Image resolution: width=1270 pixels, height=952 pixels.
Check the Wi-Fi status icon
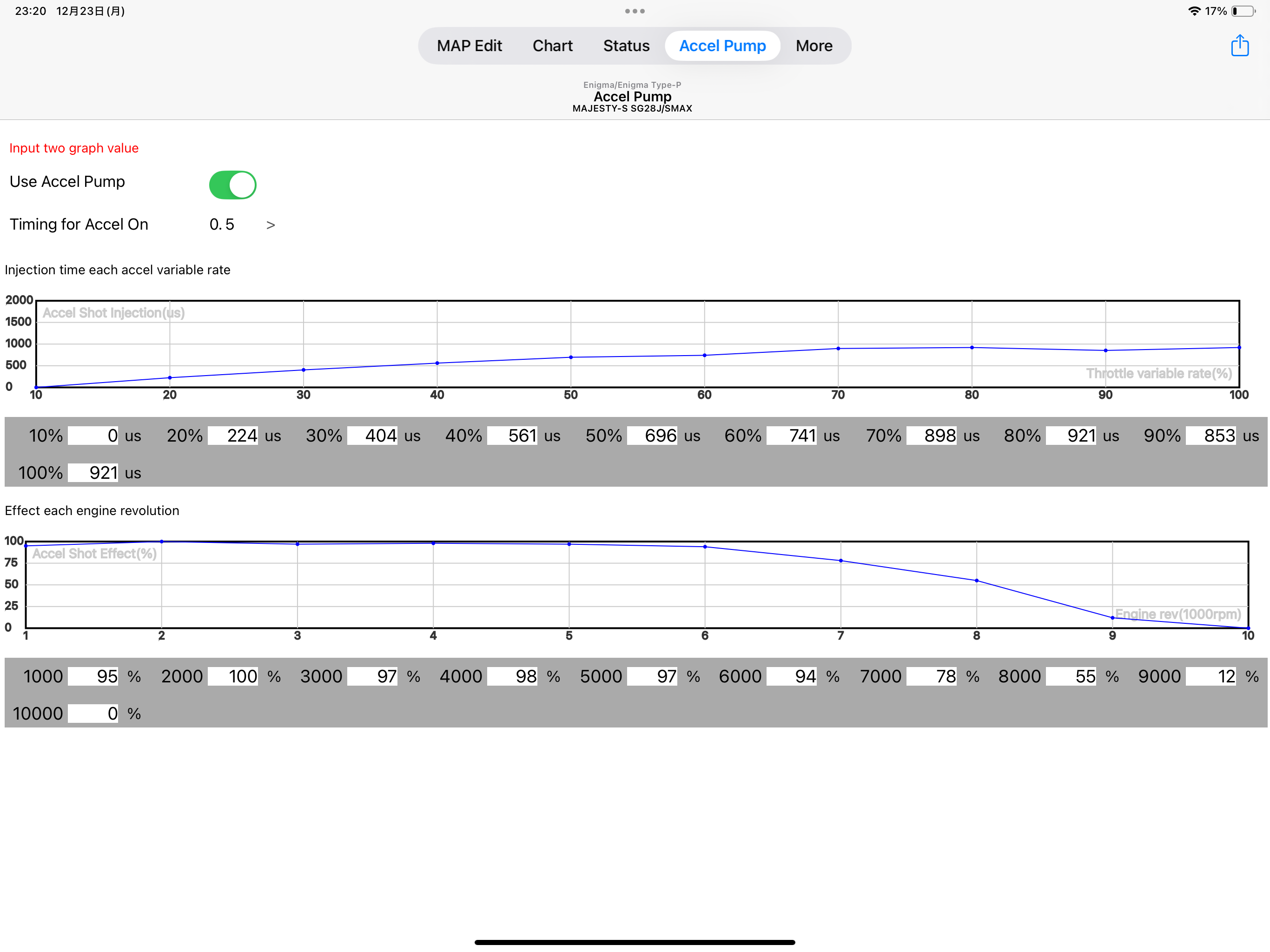coord(1194,11)
